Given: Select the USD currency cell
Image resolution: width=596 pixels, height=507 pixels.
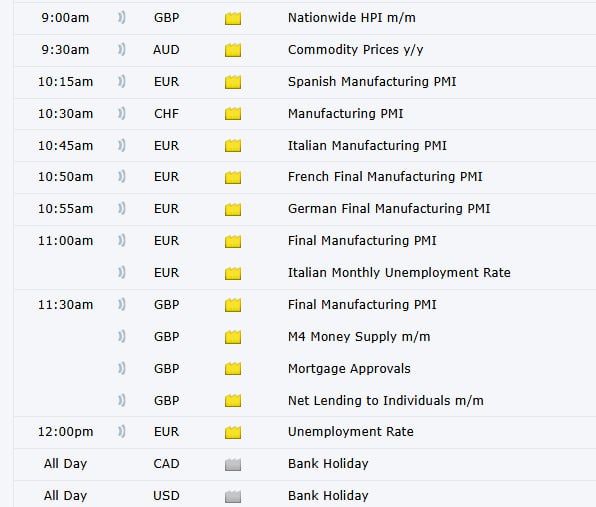Looking at the screenshot, I should click(166, 496).
